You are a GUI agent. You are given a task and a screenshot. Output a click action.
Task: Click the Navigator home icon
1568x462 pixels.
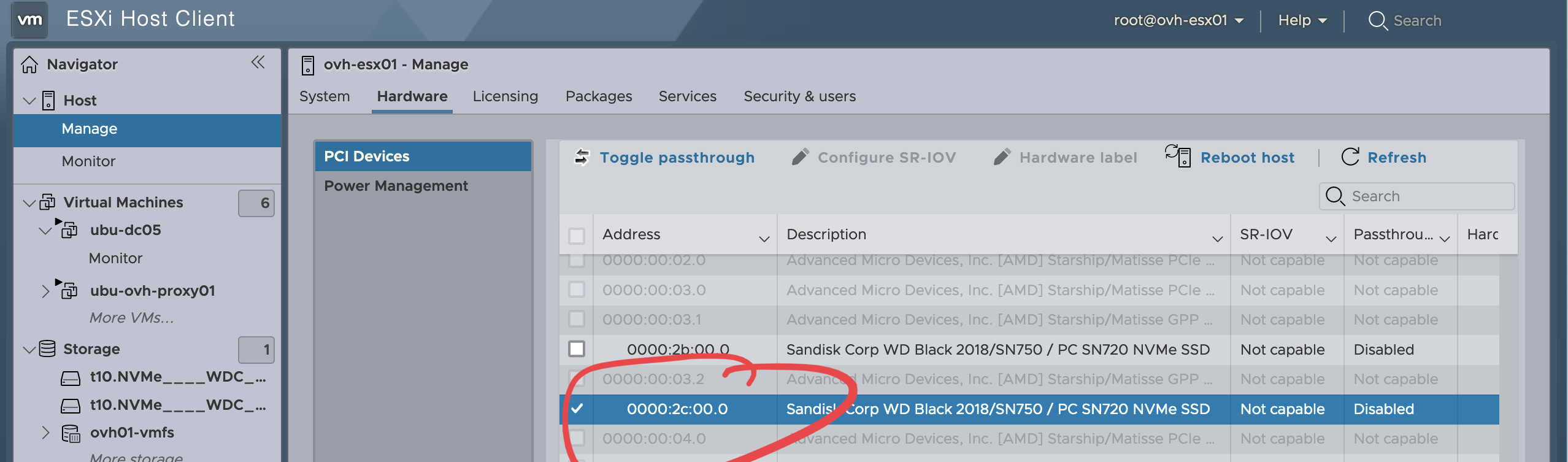tap(29, 64)
